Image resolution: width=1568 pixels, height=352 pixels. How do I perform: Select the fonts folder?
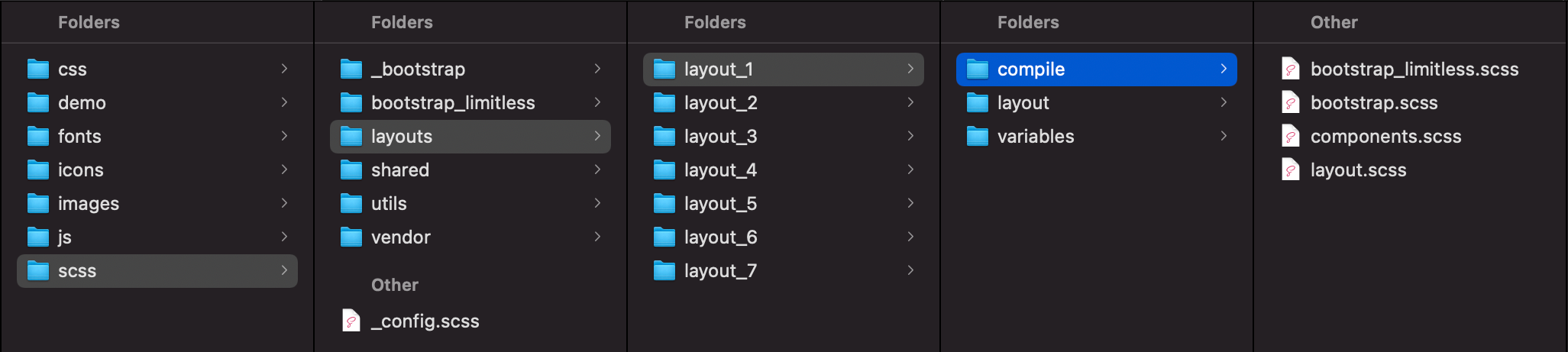coord(79,137)
